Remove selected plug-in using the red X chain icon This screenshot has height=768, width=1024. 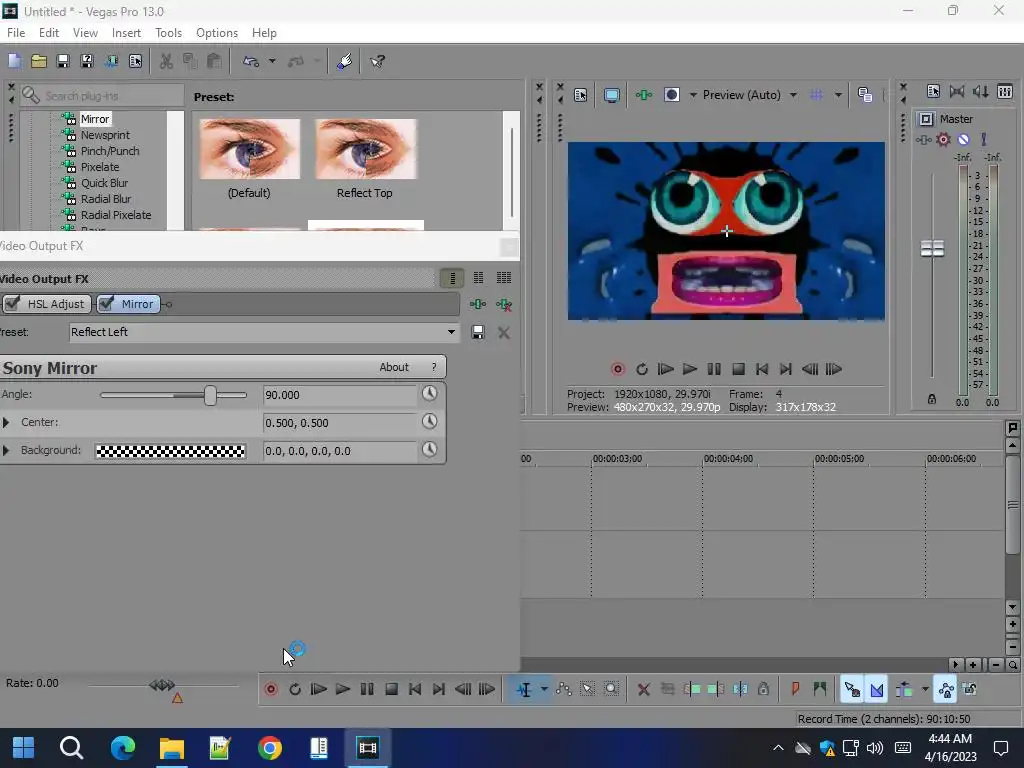coord(504,304)
